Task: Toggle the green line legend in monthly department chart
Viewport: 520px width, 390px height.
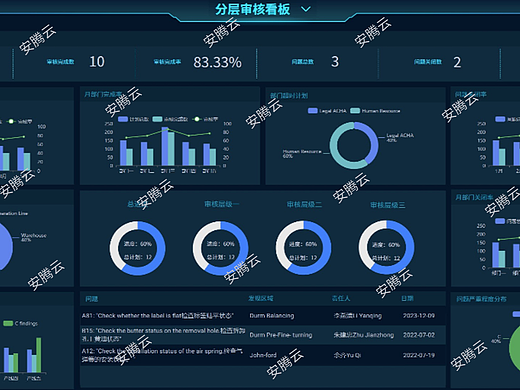Action: tap(197, 119)
